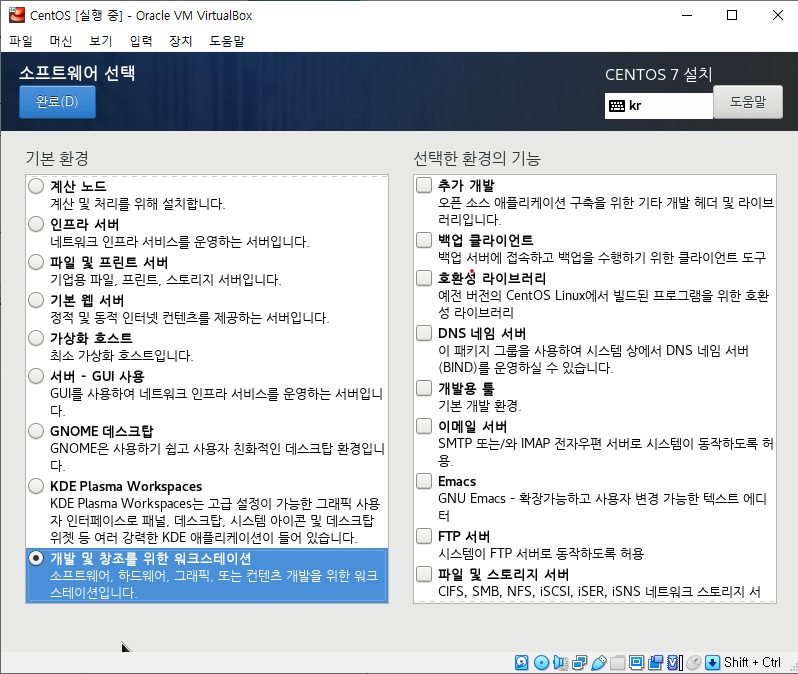798x674 pixels.
Task: Click description '기본 개발 환경.'
Action: point(480,406)
